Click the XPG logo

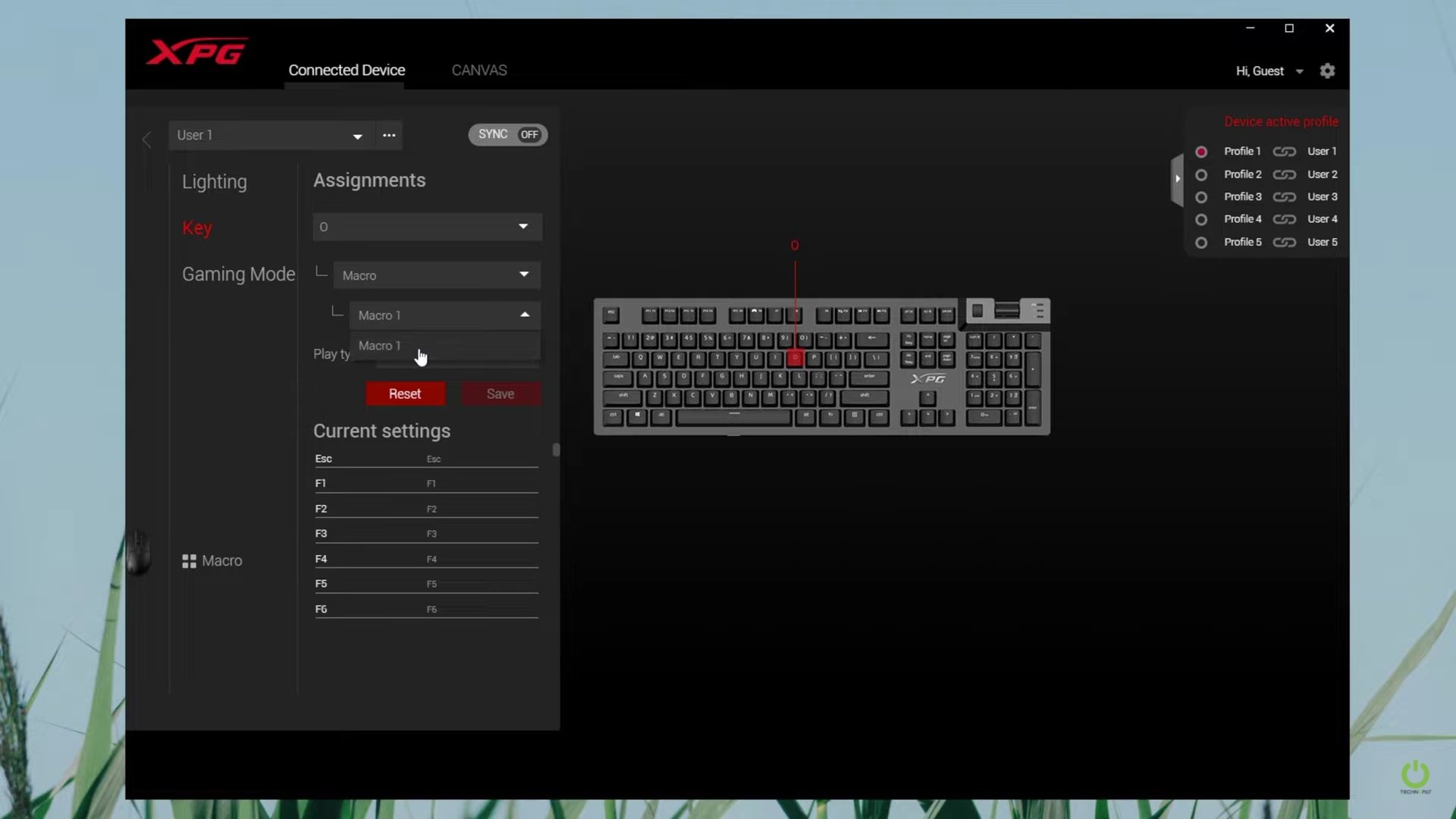point(197,52)
